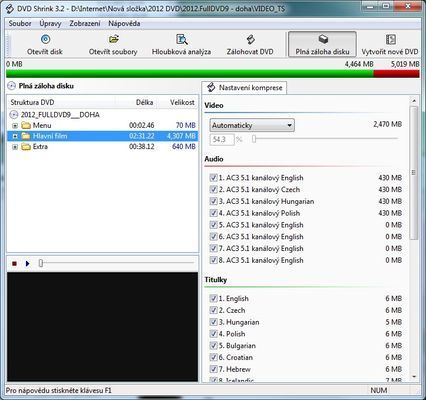Stop the preview playback
The image size is (426, 400).
14,264
